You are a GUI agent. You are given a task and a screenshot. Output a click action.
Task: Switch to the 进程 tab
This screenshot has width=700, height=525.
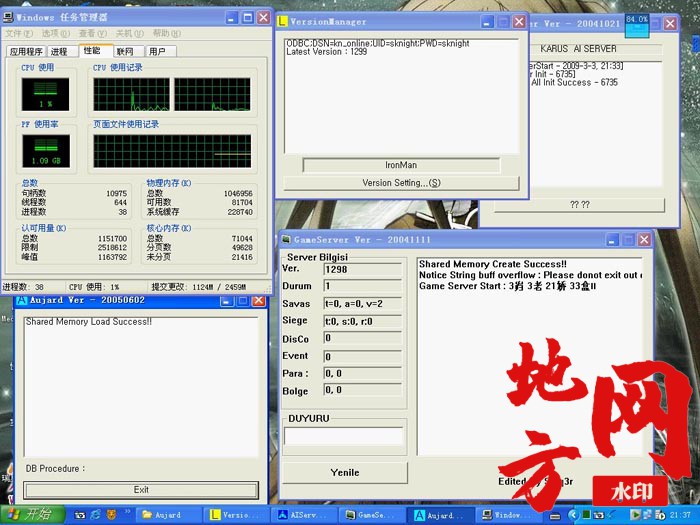coord(59,51)
